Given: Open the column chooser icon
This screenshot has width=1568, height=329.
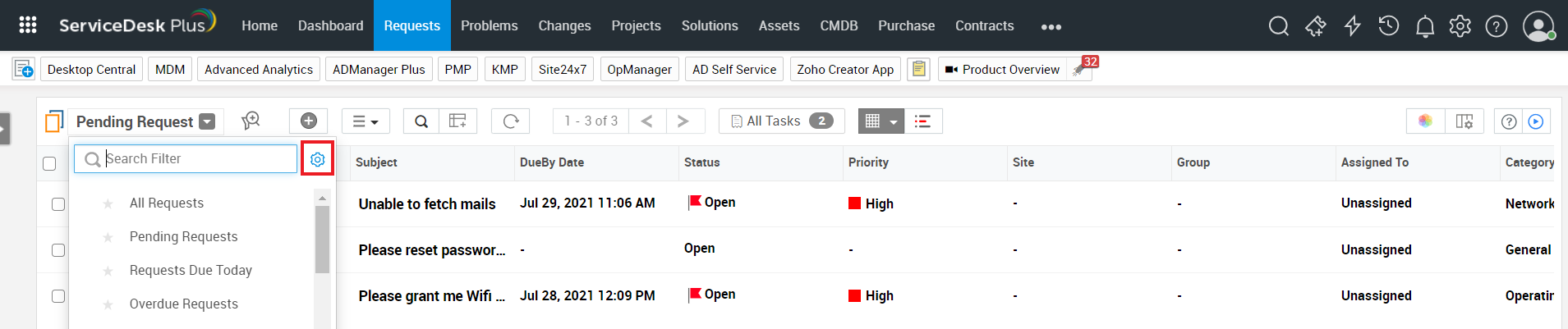Looking at the screenshot, I should coord(1464,121).
